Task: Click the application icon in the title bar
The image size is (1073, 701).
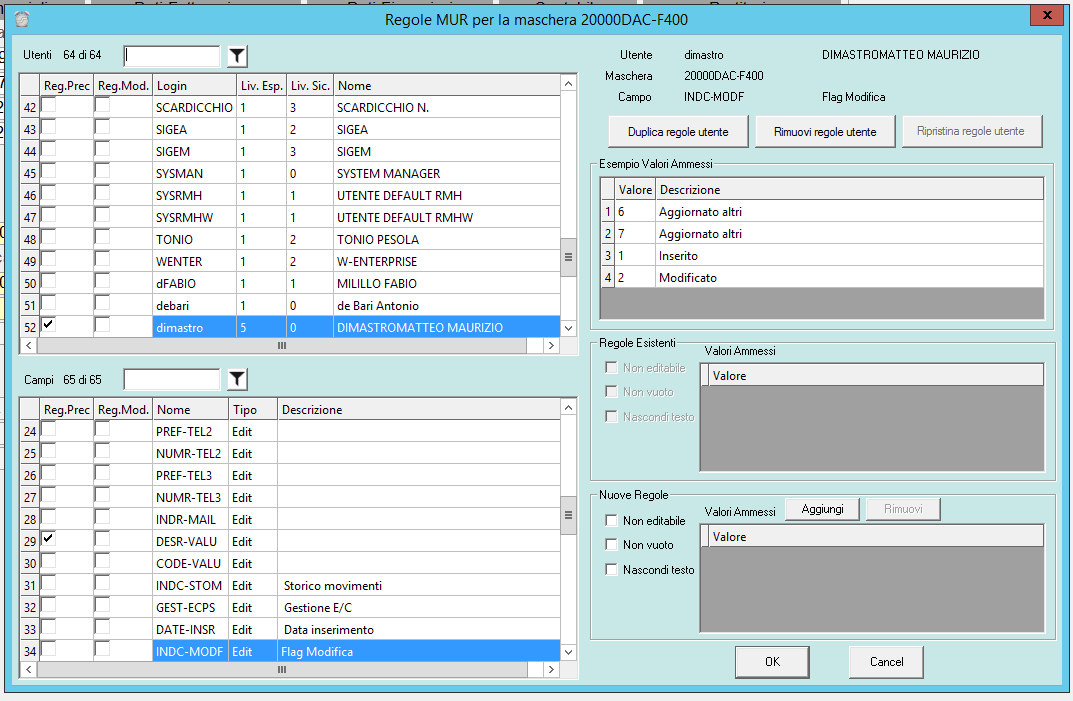Action: pyautogui.click(x=22, y=19)
